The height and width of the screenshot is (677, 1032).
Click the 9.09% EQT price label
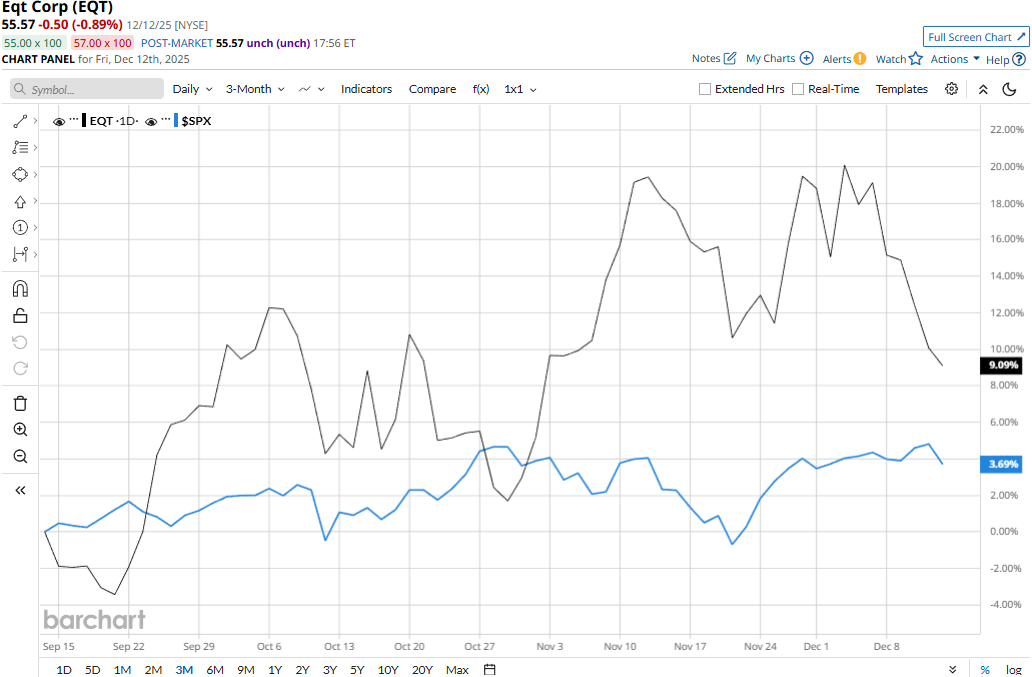(x=1002, y=364)
